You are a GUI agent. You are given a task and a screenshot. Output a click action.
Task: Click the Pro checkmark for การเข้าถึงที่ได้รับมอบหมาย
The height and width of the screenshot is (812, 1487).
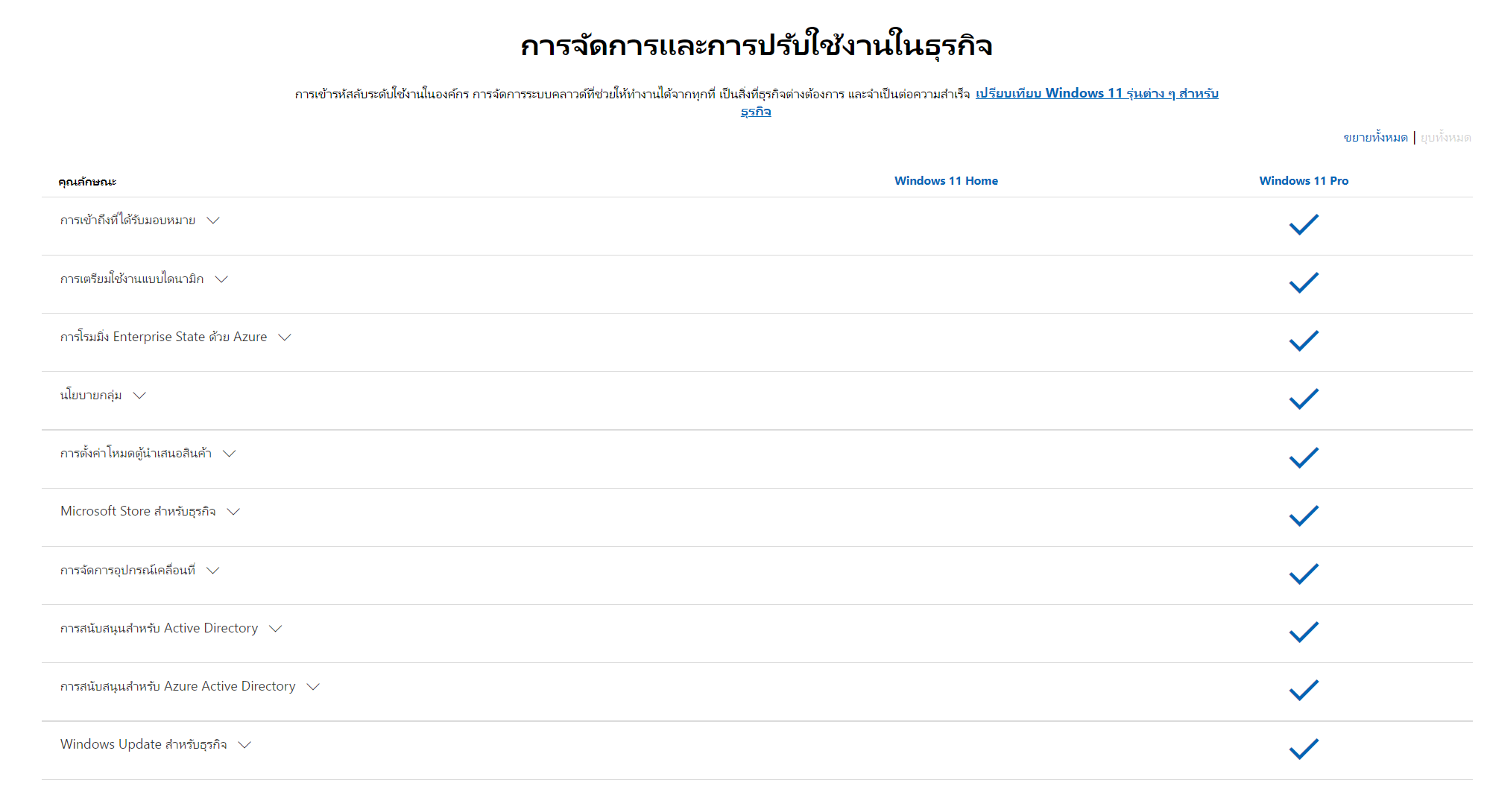click(1304, 224)
